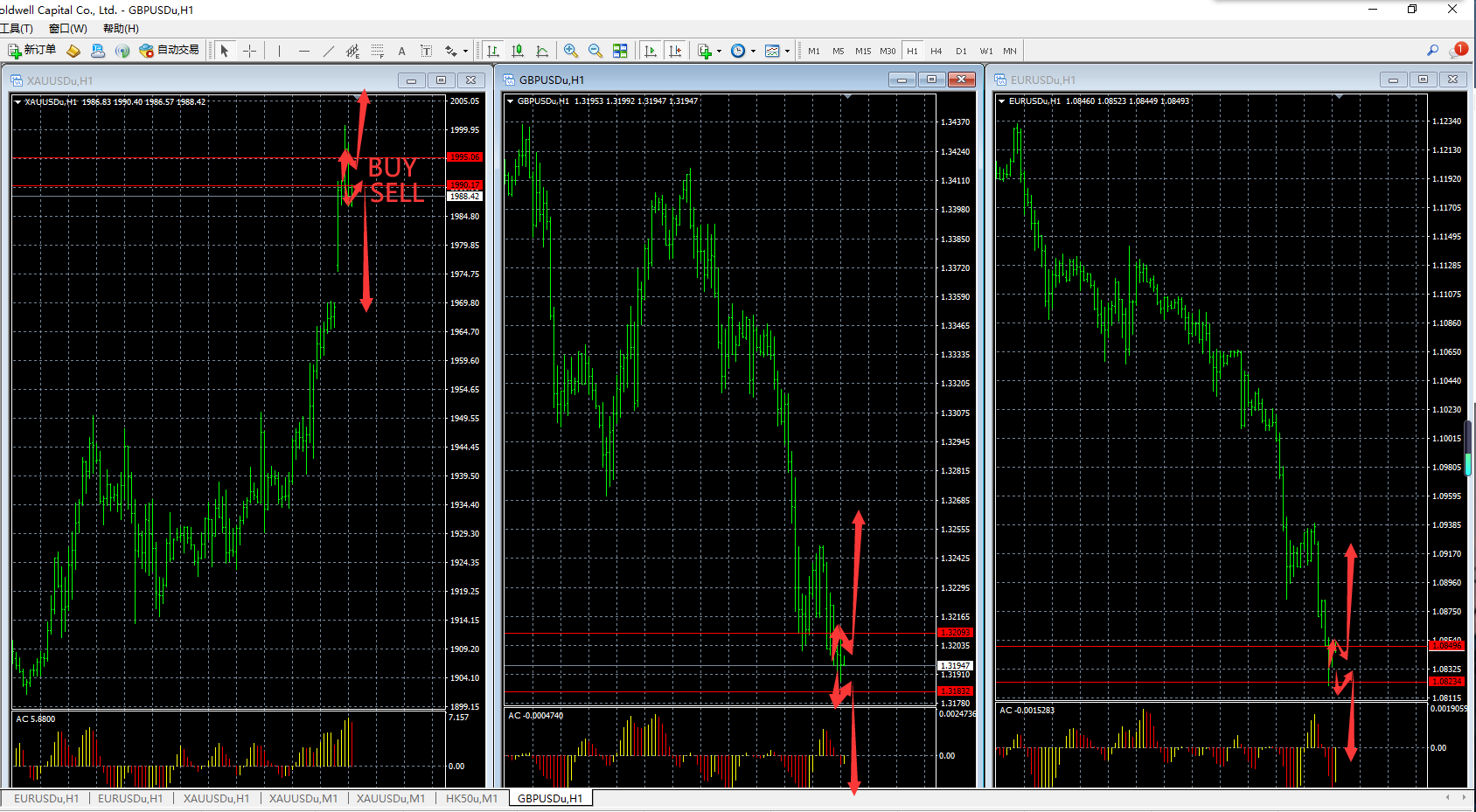Tile the chart windows with grid icon

pos(620,51)
